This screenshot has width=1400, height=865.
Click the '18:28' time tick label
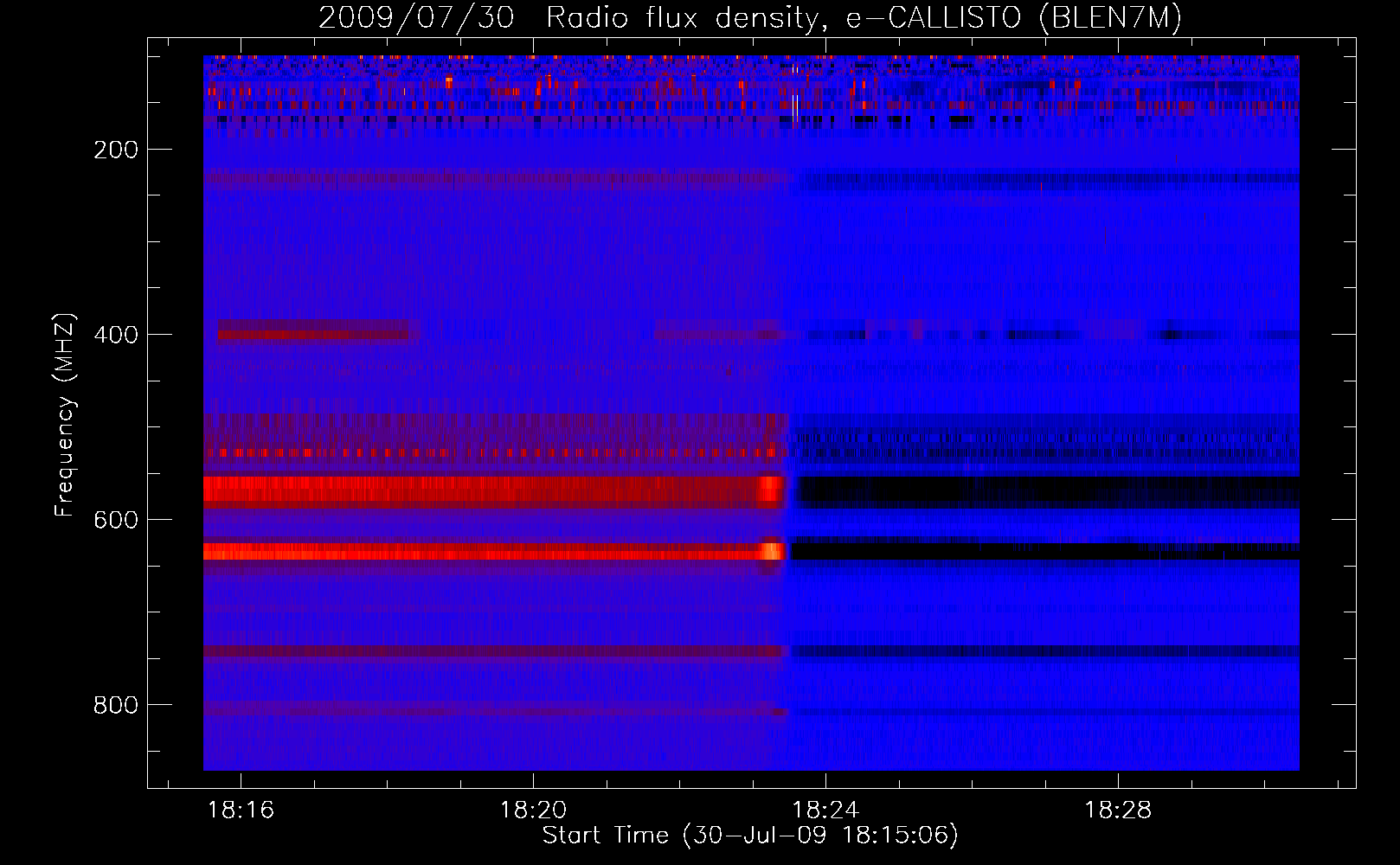pos(1119,810)
